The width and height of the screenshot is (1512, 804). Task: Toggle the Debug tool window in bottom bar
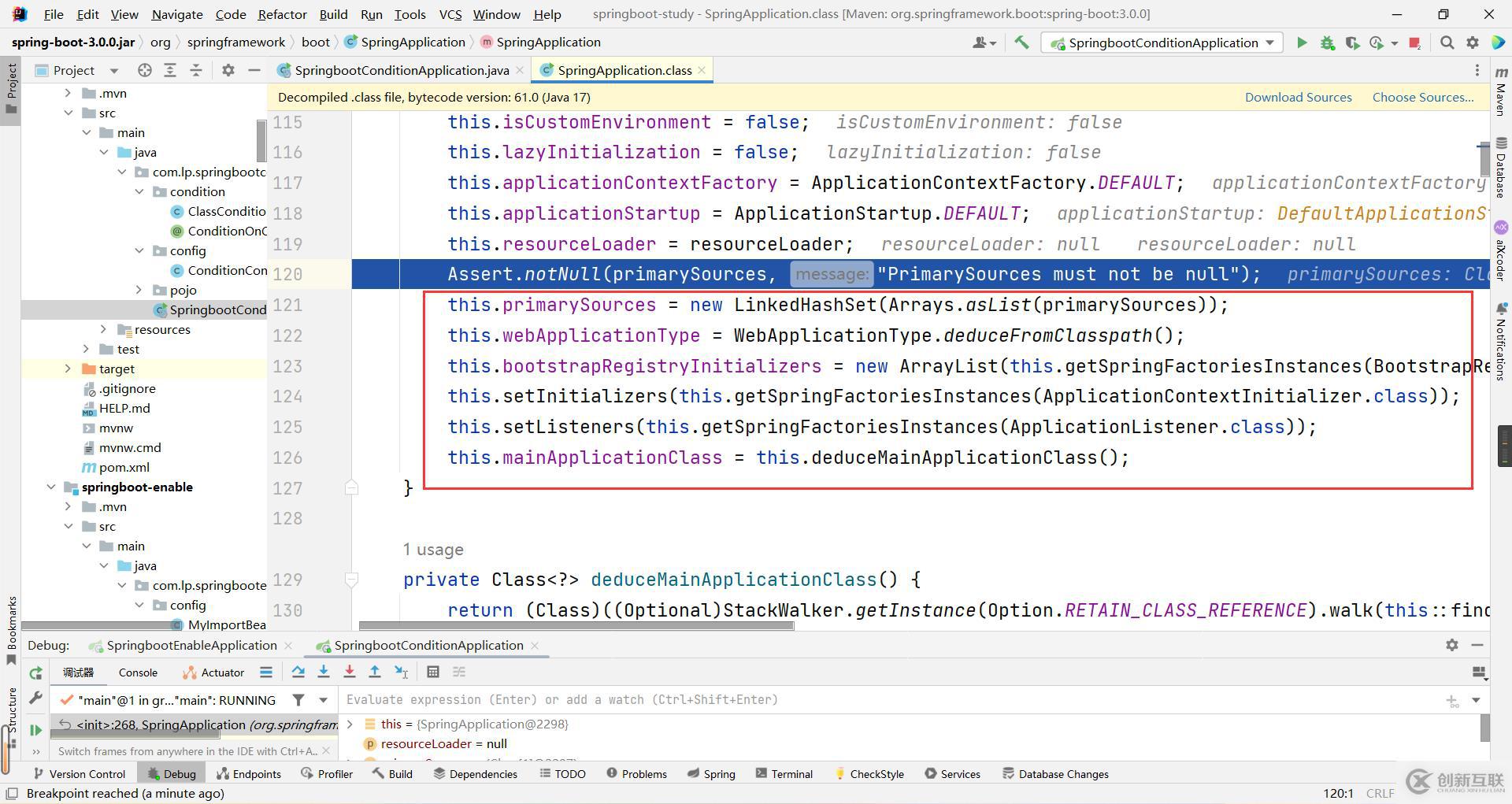click(171, 774)
